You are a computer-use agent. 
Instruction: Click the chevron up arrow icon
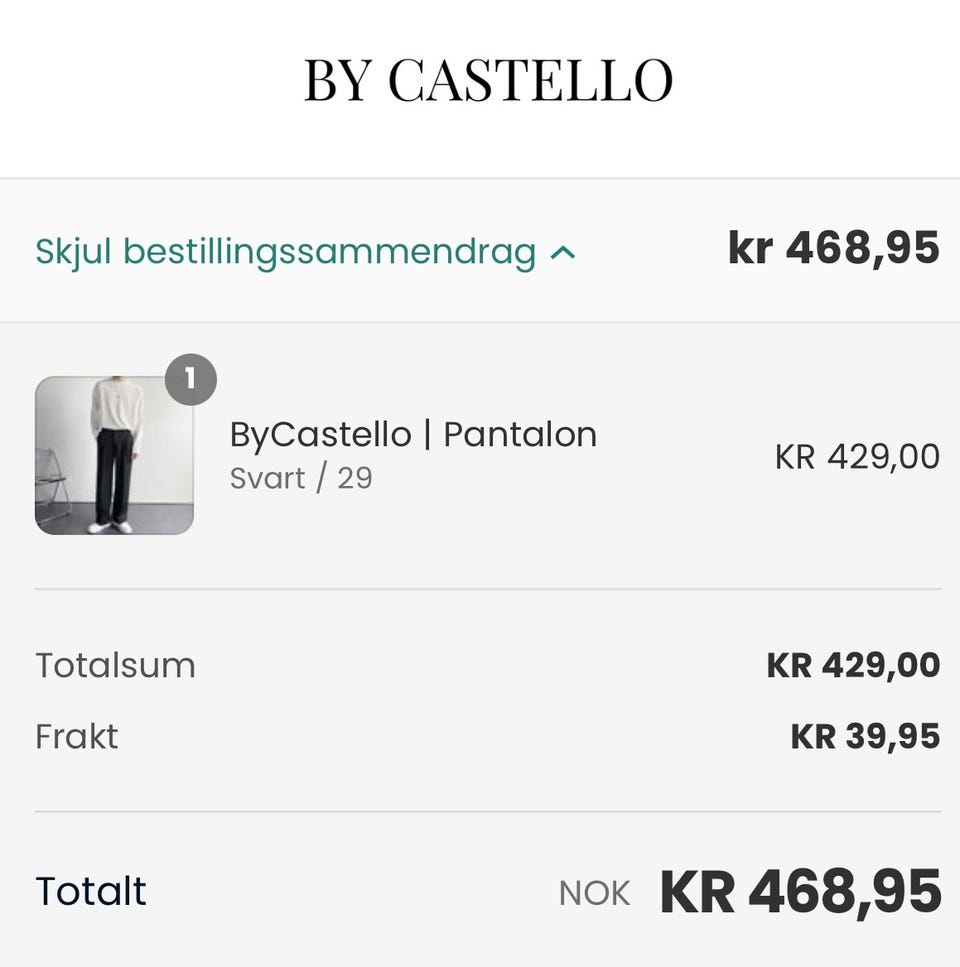tap(563, 253)
